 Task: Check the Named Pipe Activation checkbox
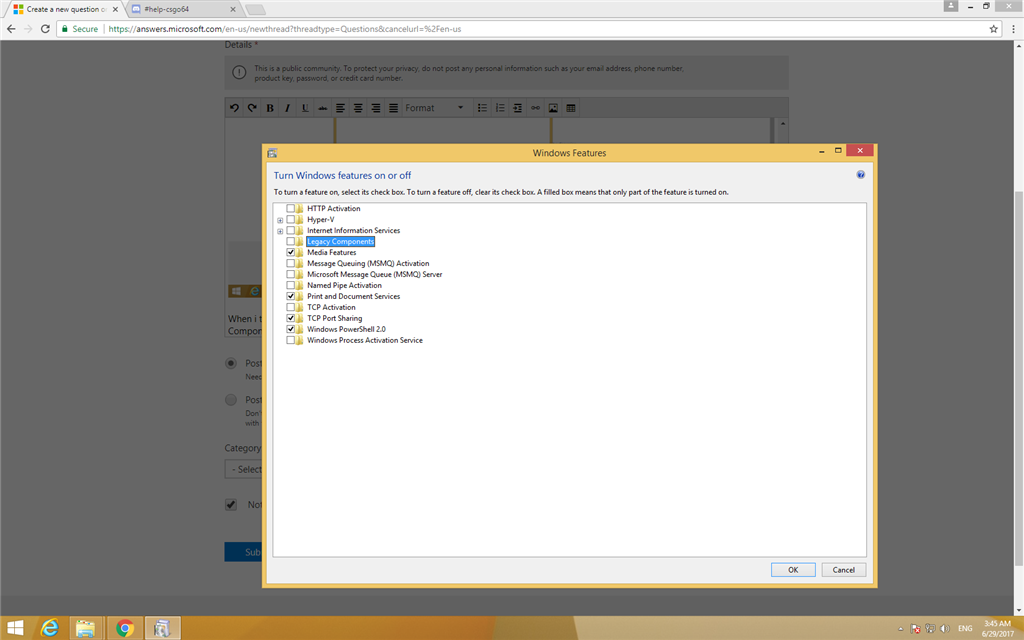tap(291, 285)
